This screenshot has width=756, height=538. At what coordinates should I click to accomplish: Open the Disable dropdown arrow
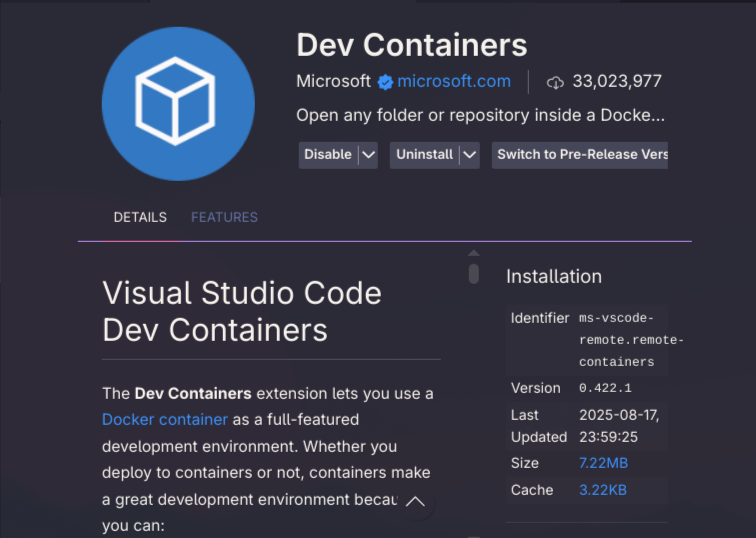368,155
